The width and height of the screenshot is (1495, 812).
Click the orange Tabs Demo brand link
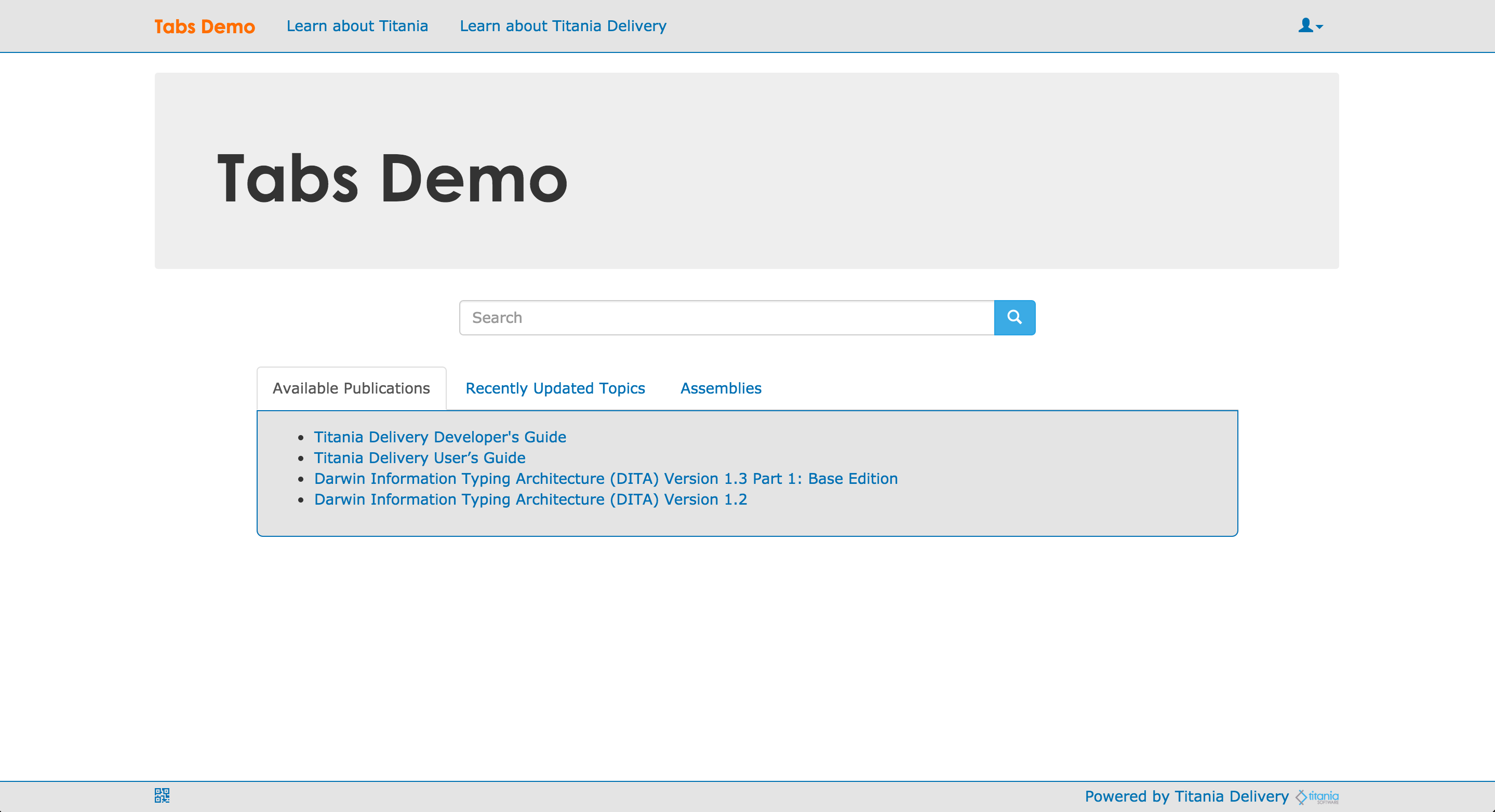point(204,26)
